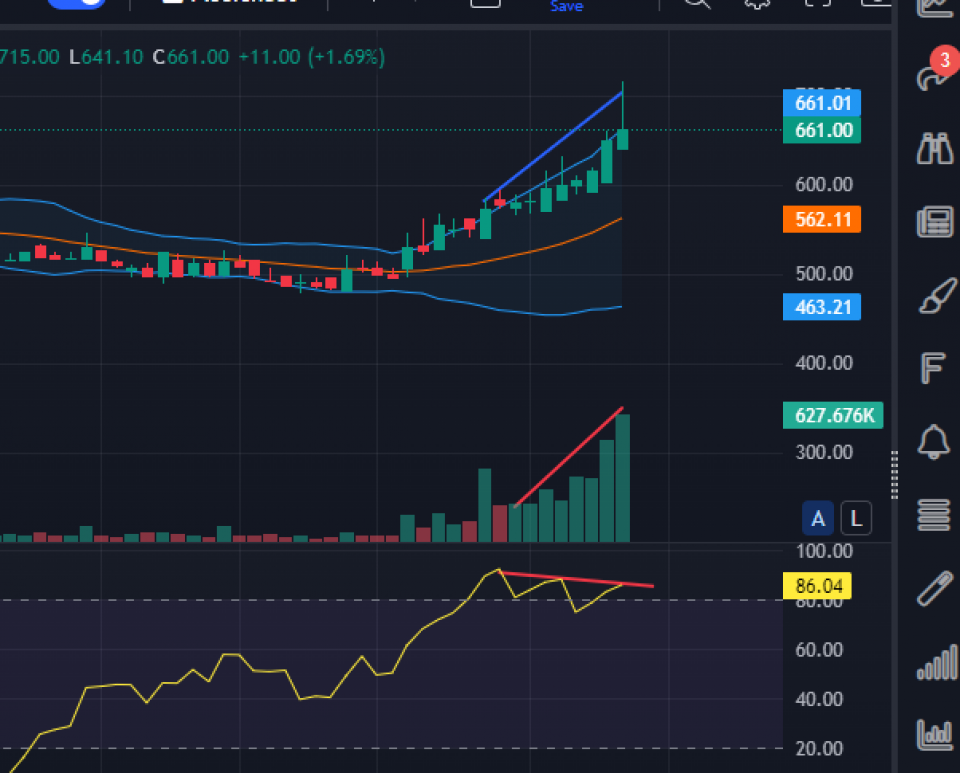This screenshot has height=773, width=960.
Task: Click the F icon in right sidebar
Action: point(933,368)
